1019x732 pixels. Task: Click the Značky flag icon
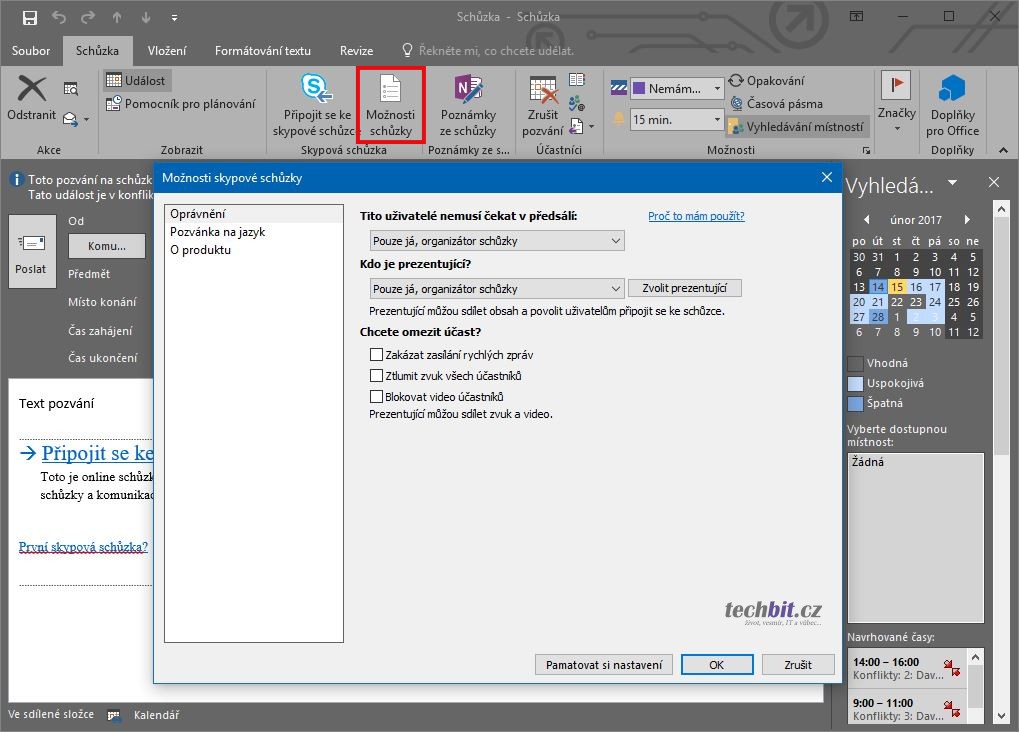pyautogui.click(x=896, y=88)
